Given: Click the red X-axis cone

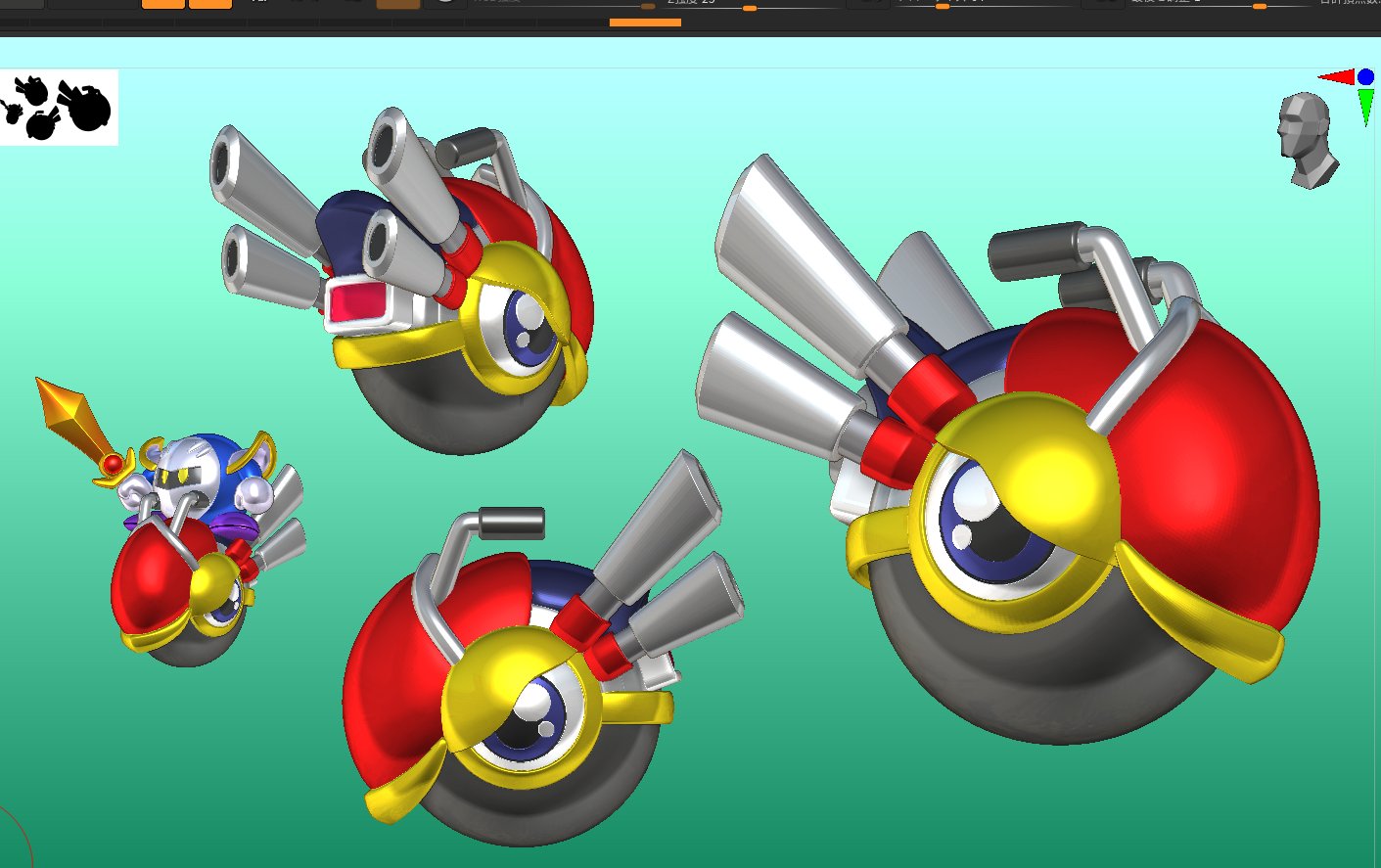Looking at the screenshot, I should pyautogui.click(x=1336, y=76).
